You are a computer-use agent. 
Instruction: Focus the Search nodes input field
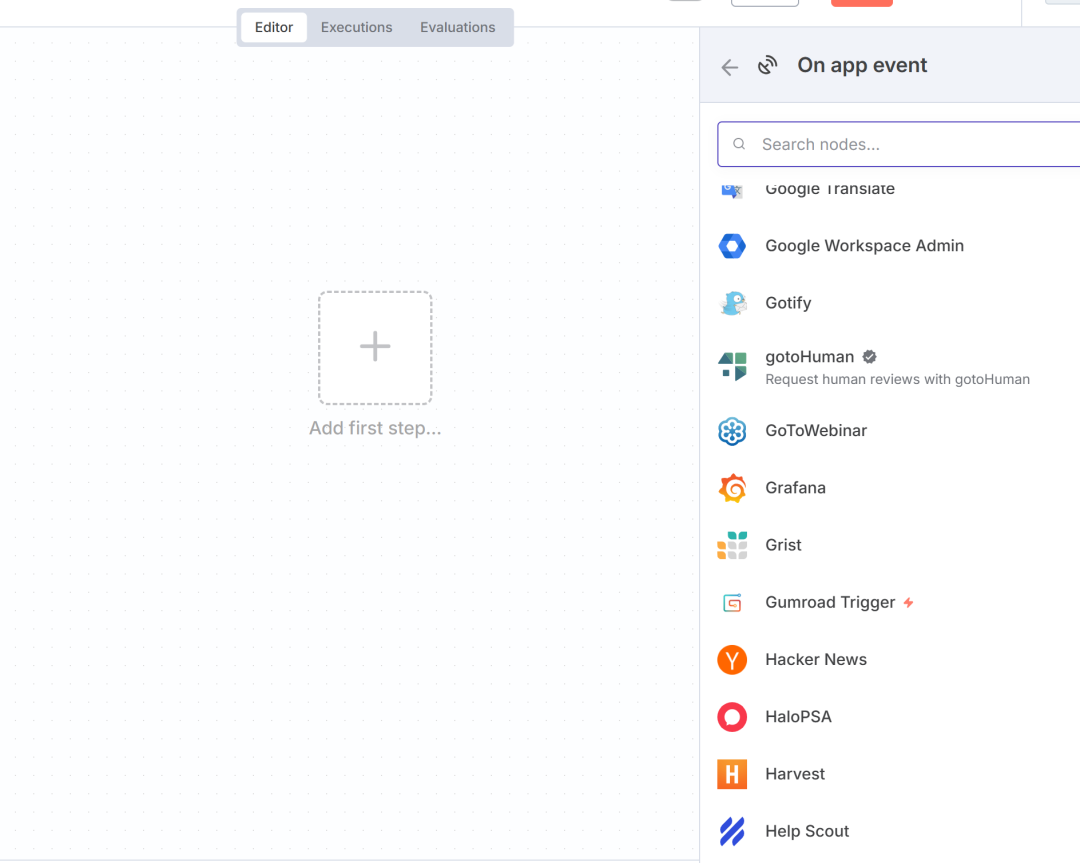(899, 144)
